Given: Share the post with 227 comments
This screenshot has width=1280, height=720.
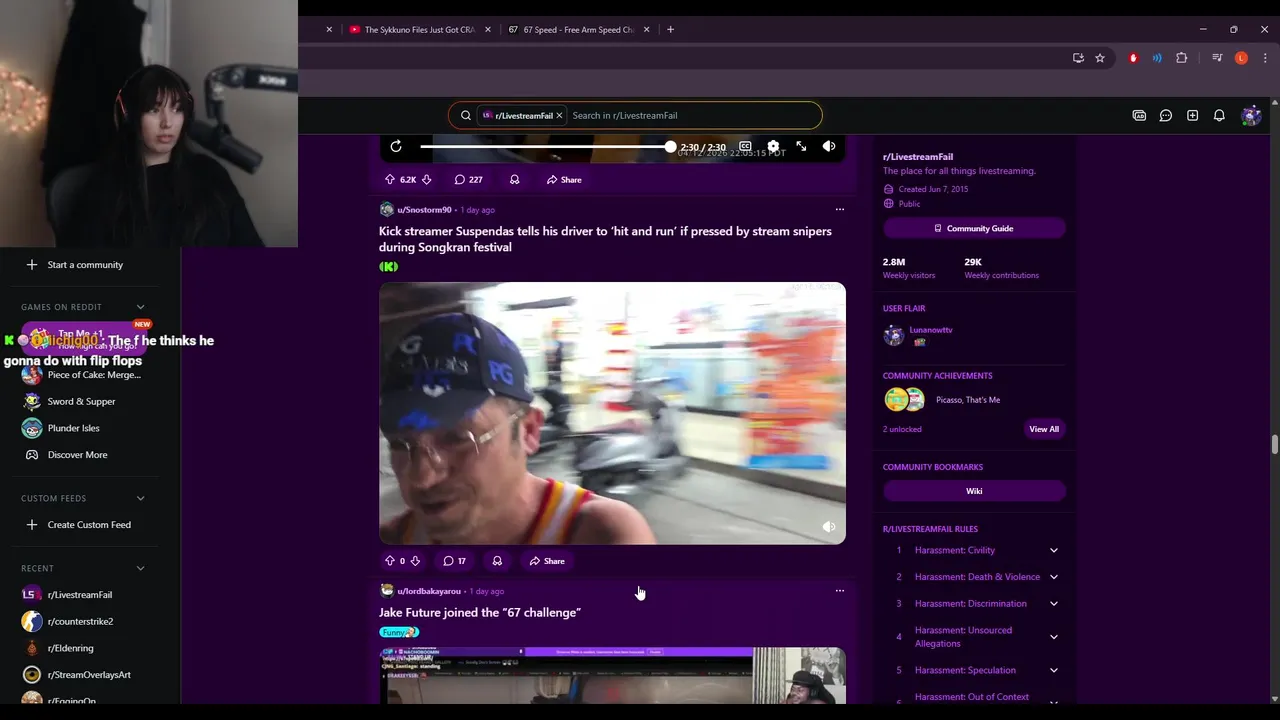Looking at the screenshot, I should click(564, 180).
